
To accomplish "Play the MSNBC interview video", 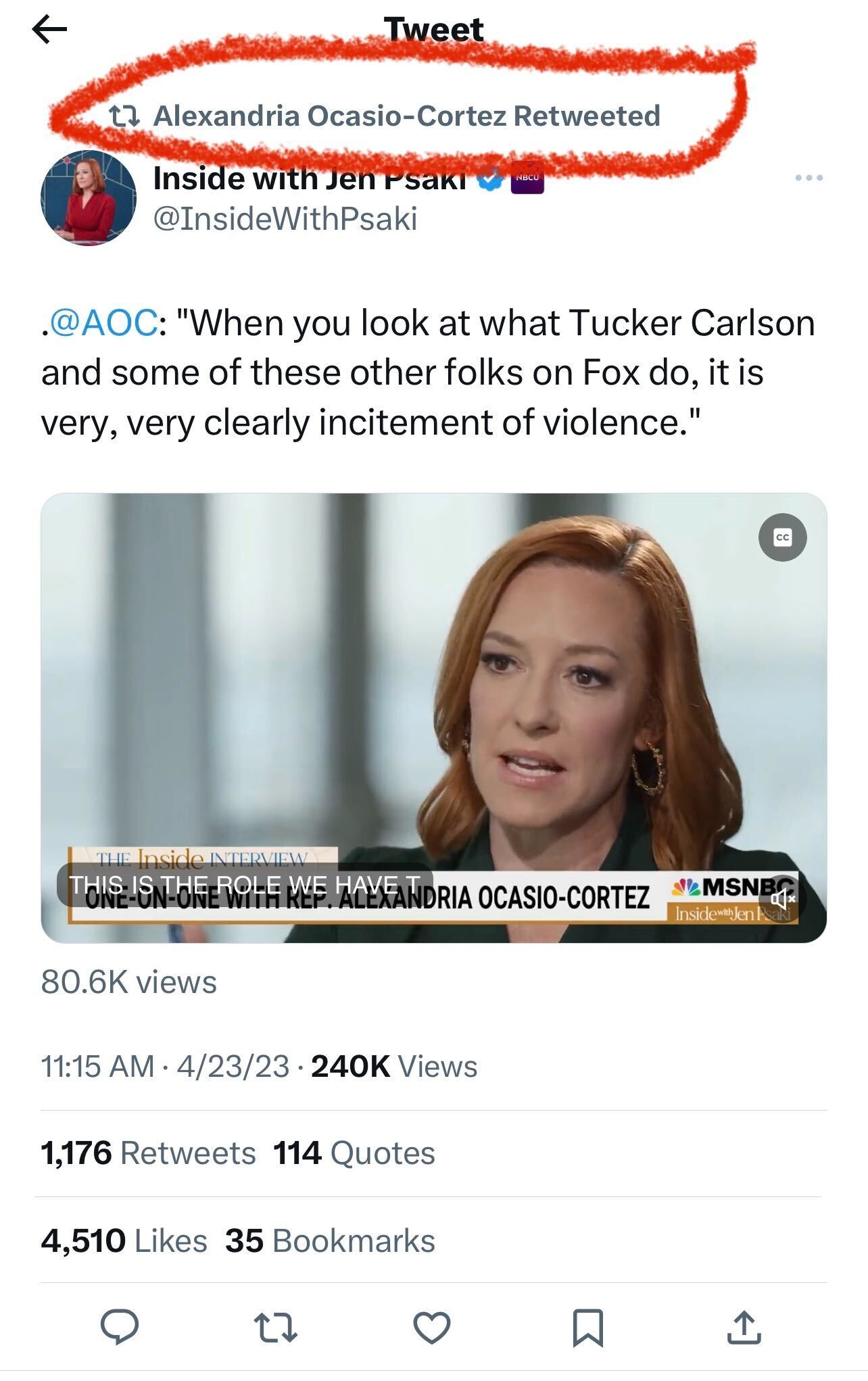I will pyautogui.click(x=433, y=718).
